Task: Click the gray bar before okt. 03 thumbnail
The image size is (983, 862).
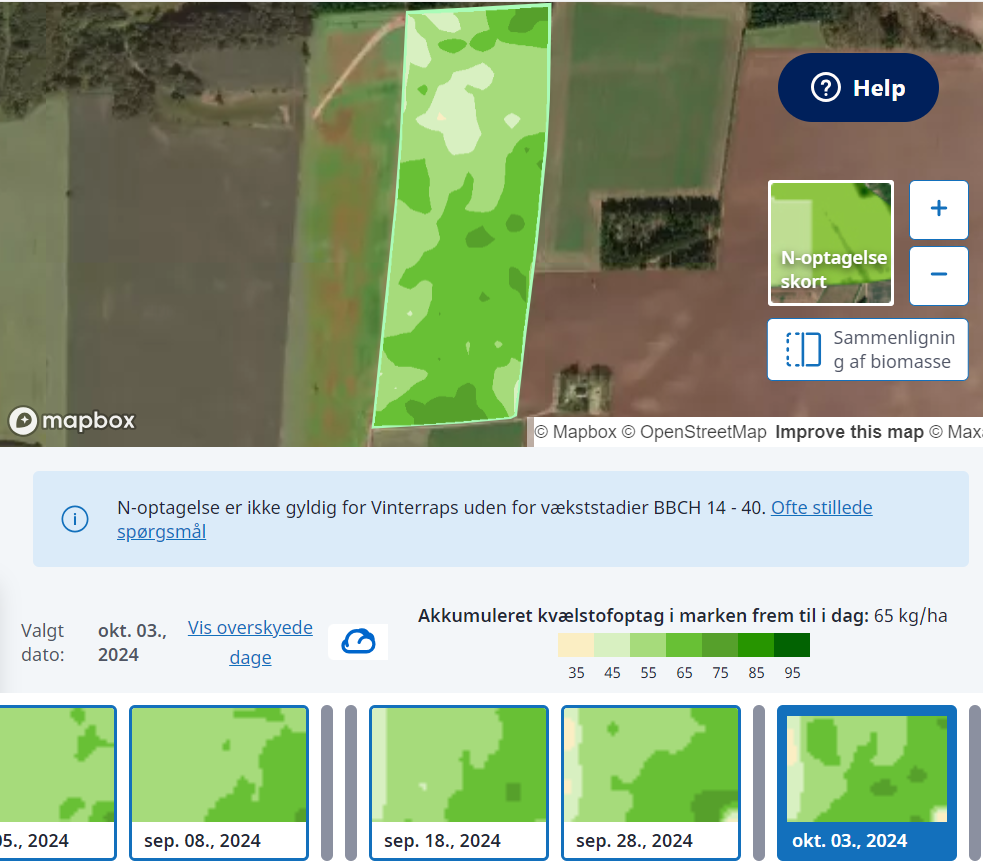Action: point(758,782)
